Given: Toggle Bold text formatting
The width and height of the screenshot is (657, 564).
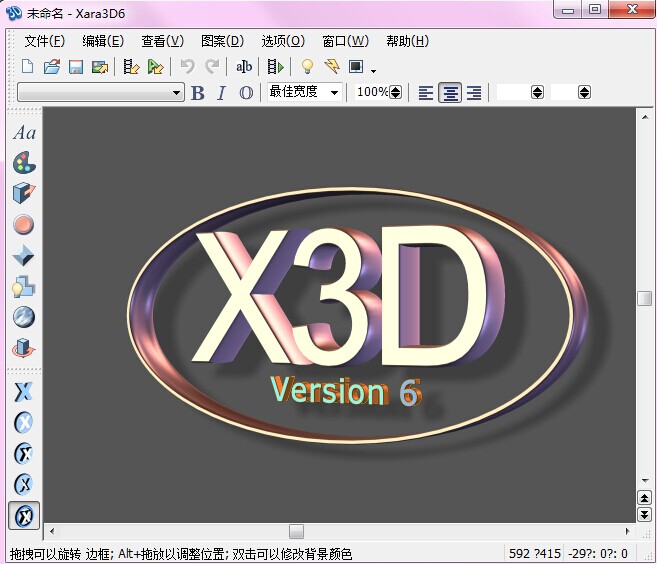Looking at the screenshot, I should tap(197, 93).
